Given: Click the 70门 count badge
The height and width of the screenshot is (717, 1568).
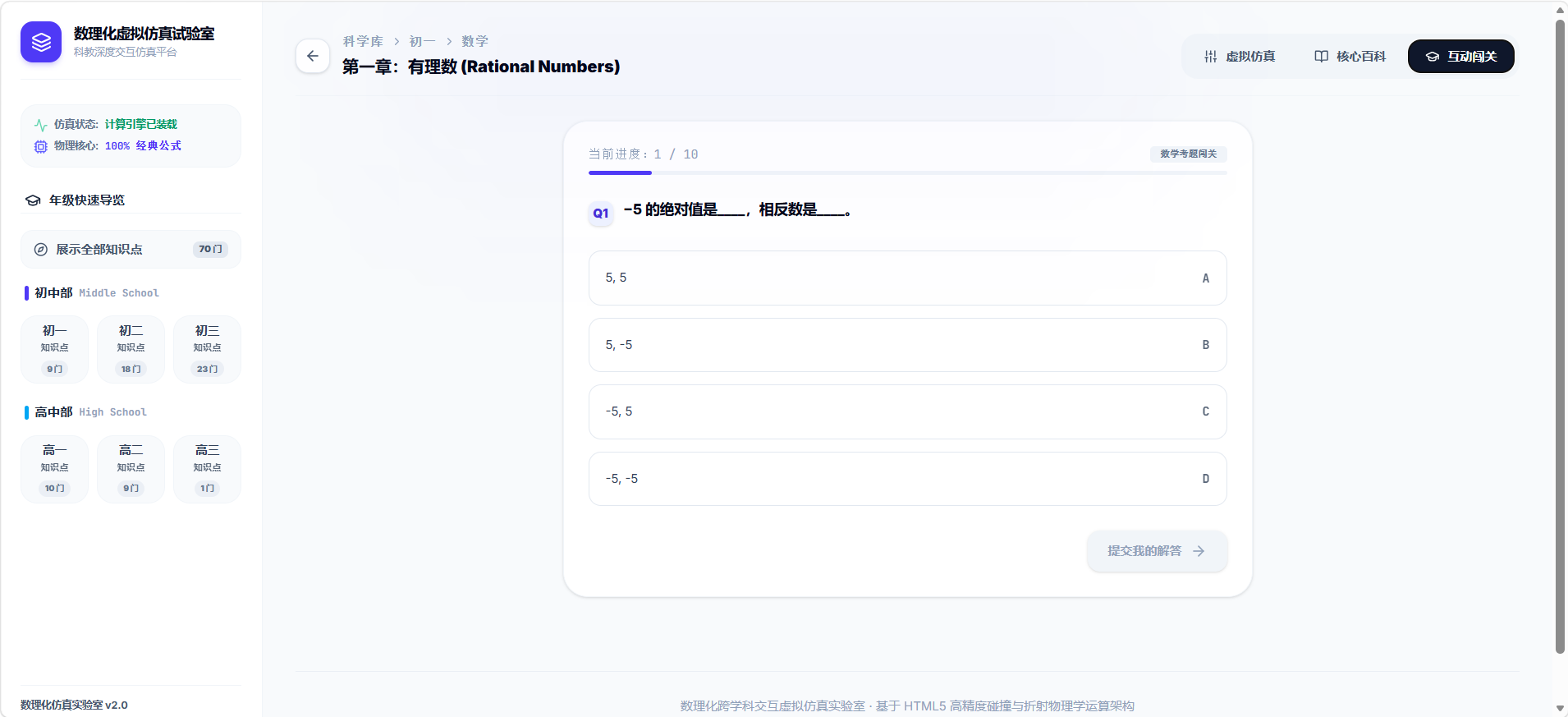Looking at the screenshot, I should pos(211,249).
